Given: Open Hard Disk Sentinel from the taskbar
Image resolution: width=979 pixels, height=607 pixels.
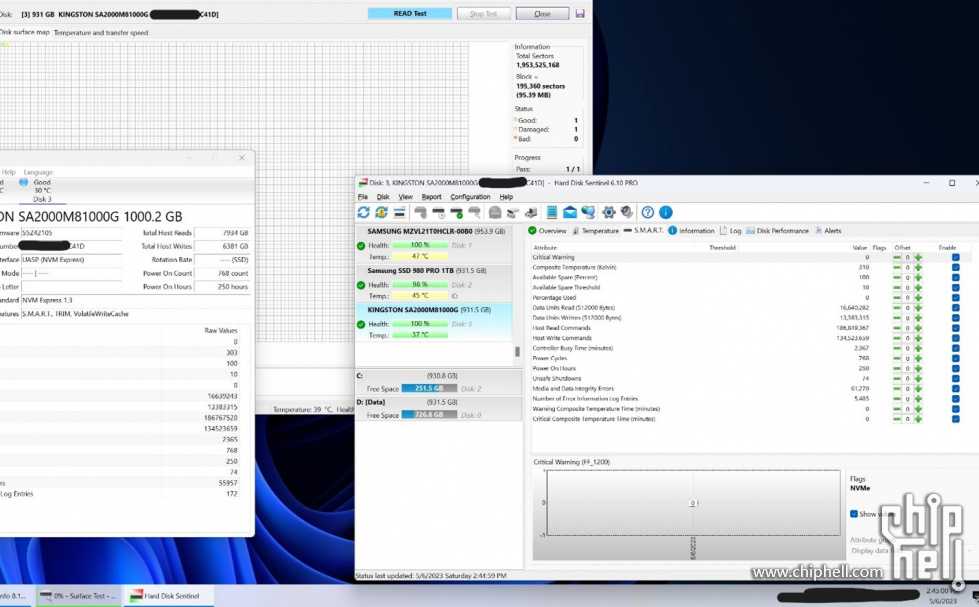Looking at the screenshot, I should click(x=168, y=596).
